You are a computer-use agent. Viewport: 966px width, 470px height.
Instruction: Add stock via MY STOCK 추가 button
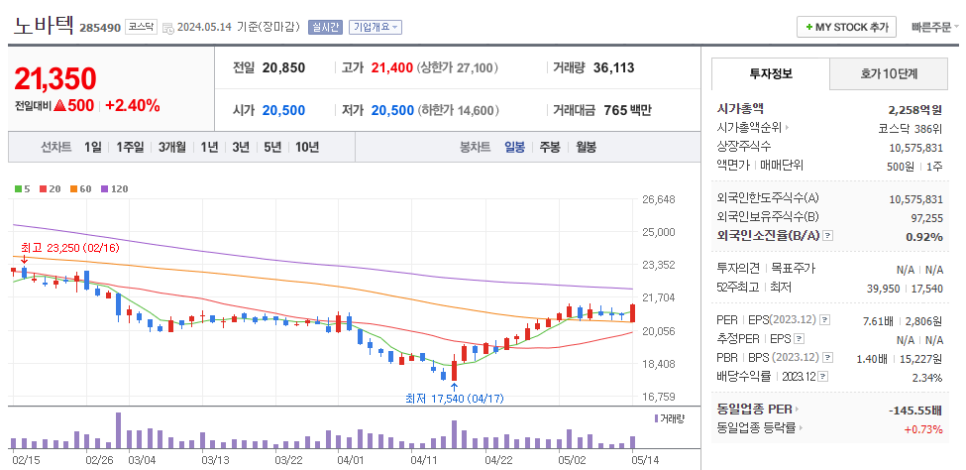pyautogui.click(x=846, y=27)
